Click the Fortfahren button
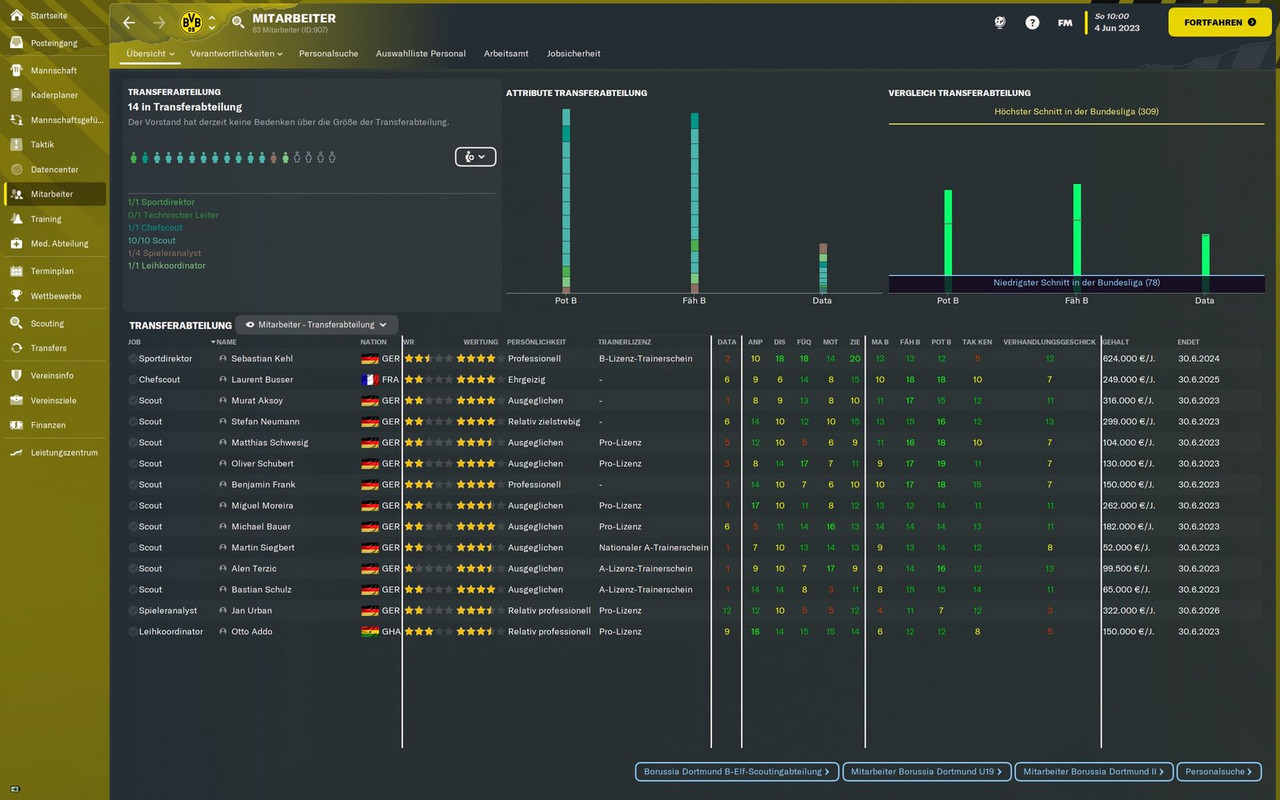This screenshot has width=1280, height=800. (x=1219, y=22)
